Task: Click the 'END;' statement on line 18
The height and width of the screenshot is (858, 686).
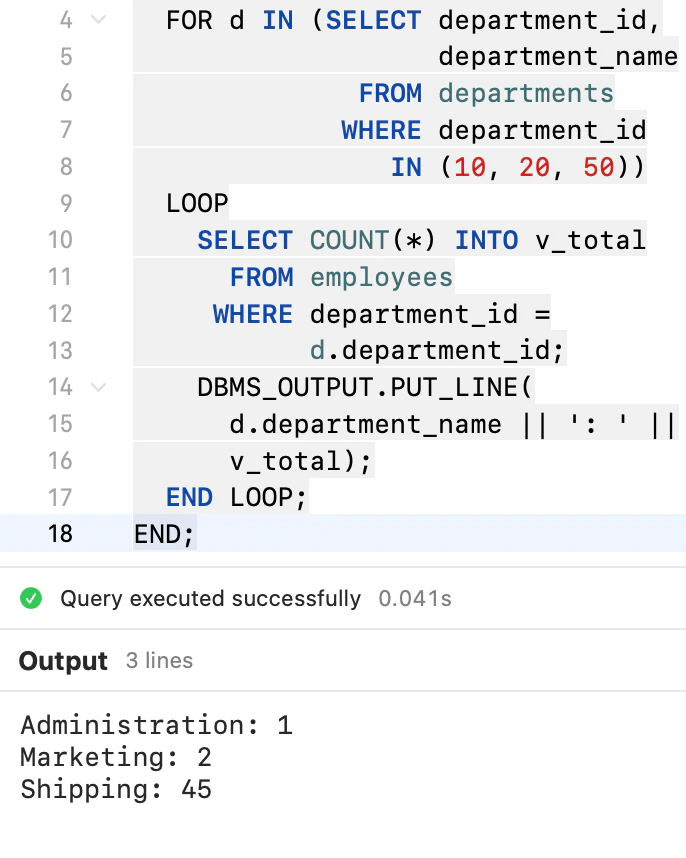Action: pyautogui.click(x=164, y=534)
